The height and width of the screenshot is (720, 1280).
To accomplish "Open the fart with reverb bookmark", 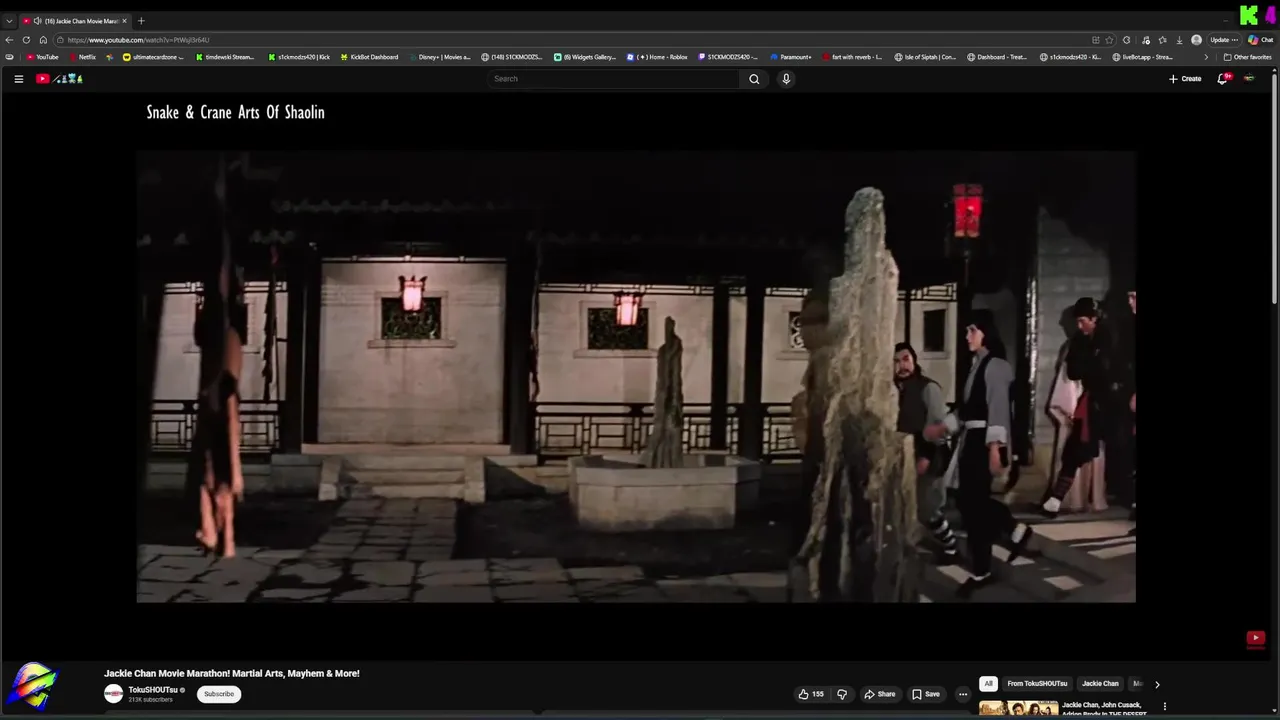I will pyautogui.click(x=852, y=57).
